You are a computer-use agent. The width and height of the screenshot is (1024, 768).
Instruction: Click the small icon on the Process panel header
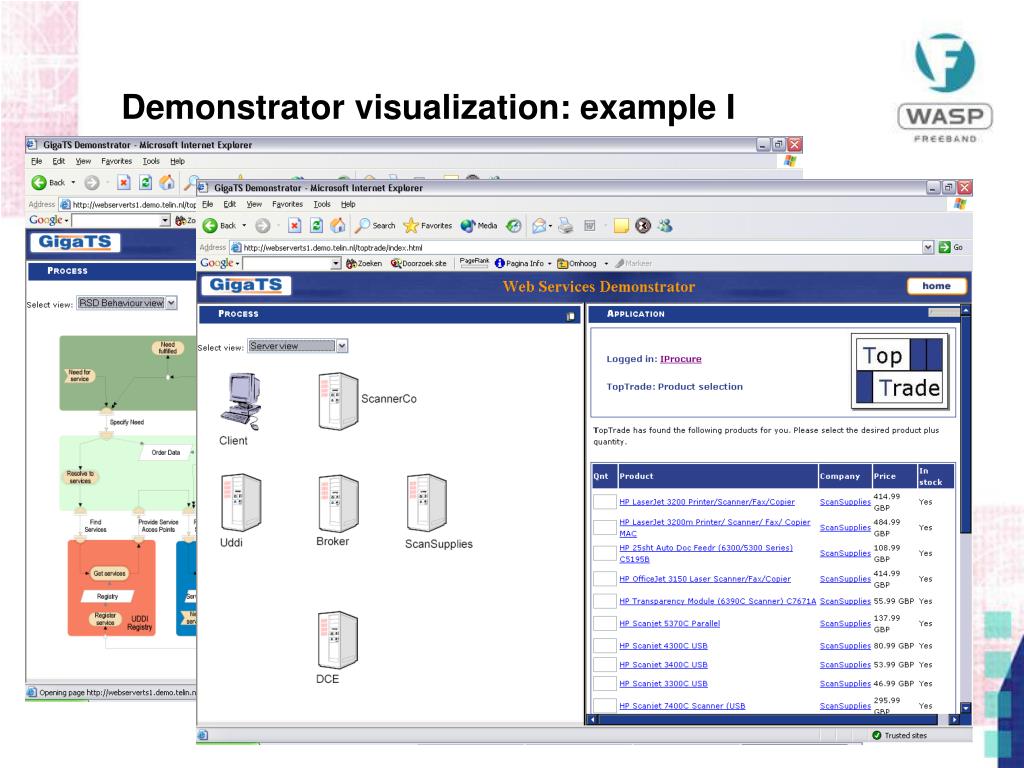click(x=570, y=316)
